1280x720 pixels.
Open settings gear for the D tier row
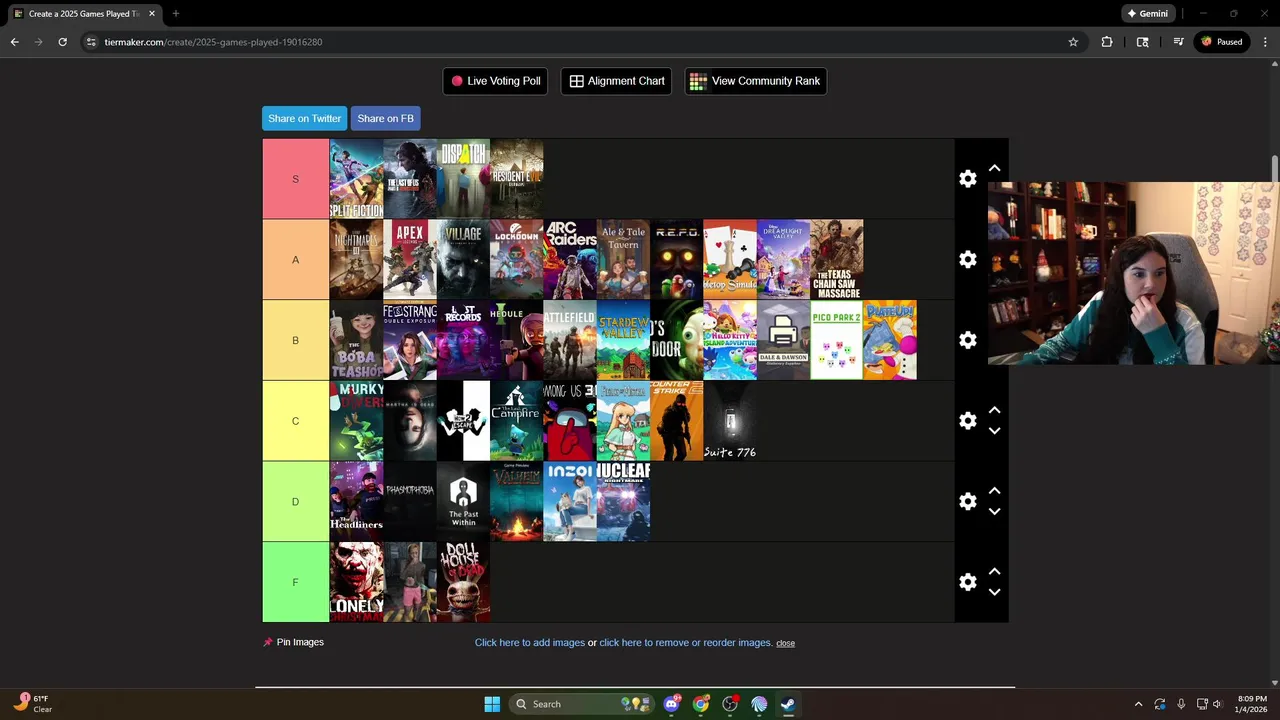967,501
